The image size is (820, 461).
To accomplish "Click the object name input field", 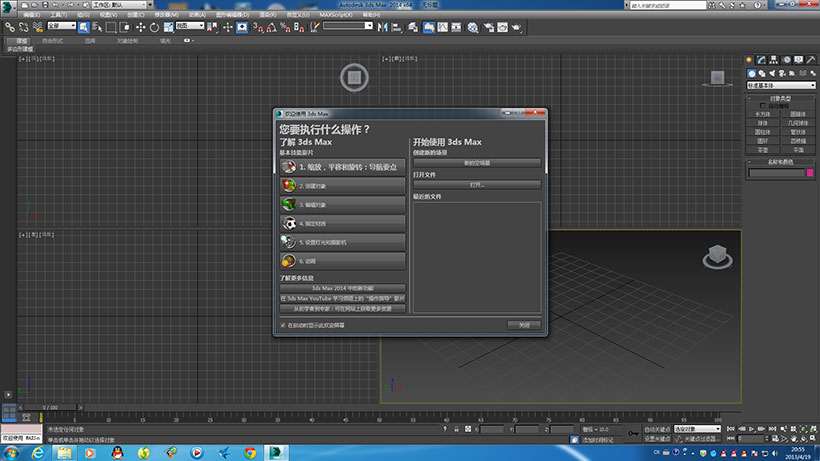I will 777,172.
